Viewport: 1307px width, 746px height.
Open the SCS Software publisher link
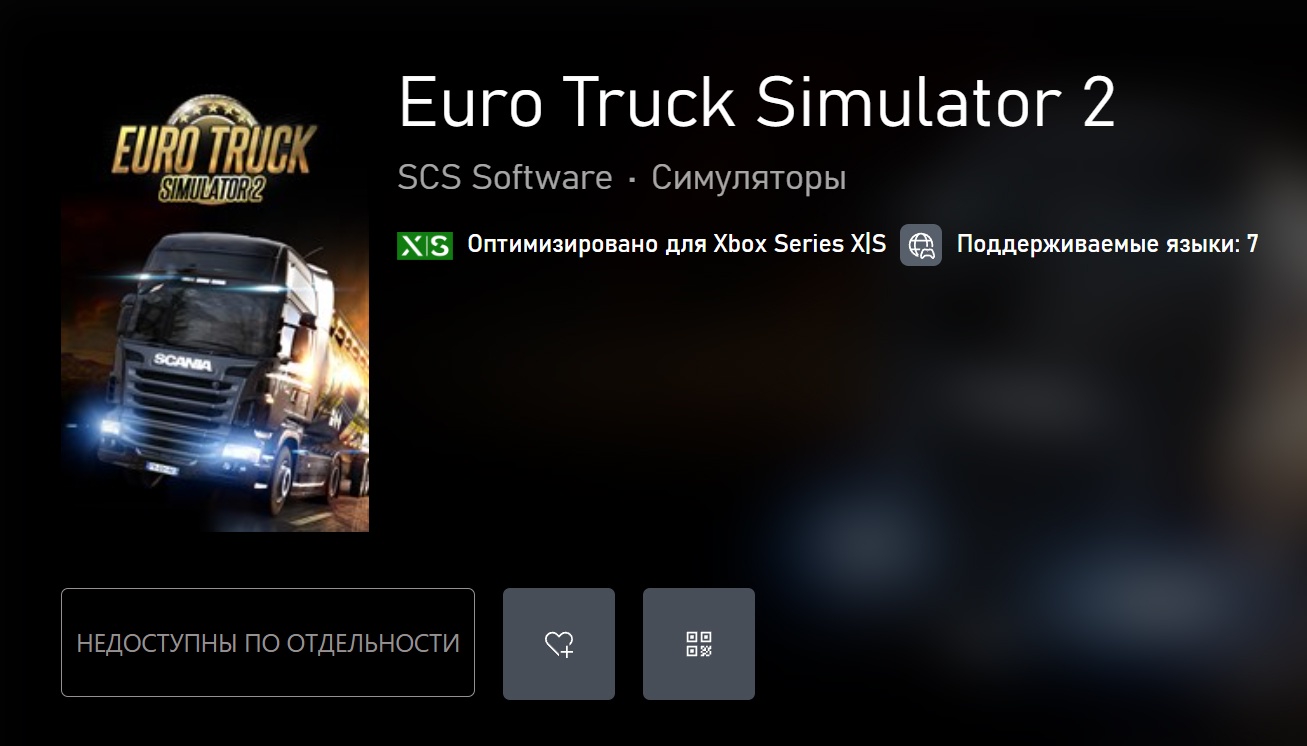505,178
